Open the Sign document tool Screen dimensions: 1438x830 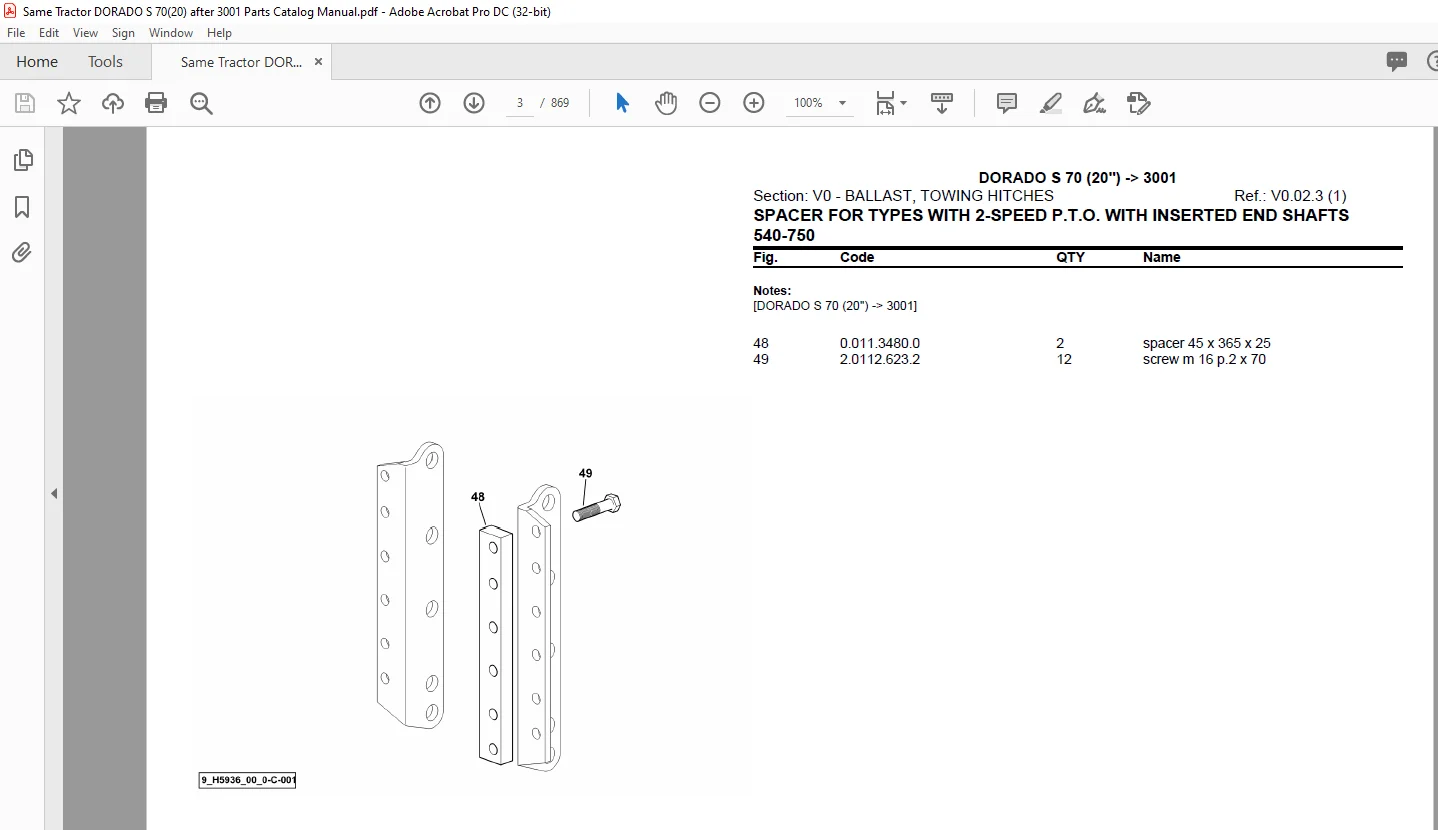pos(1095,103)
